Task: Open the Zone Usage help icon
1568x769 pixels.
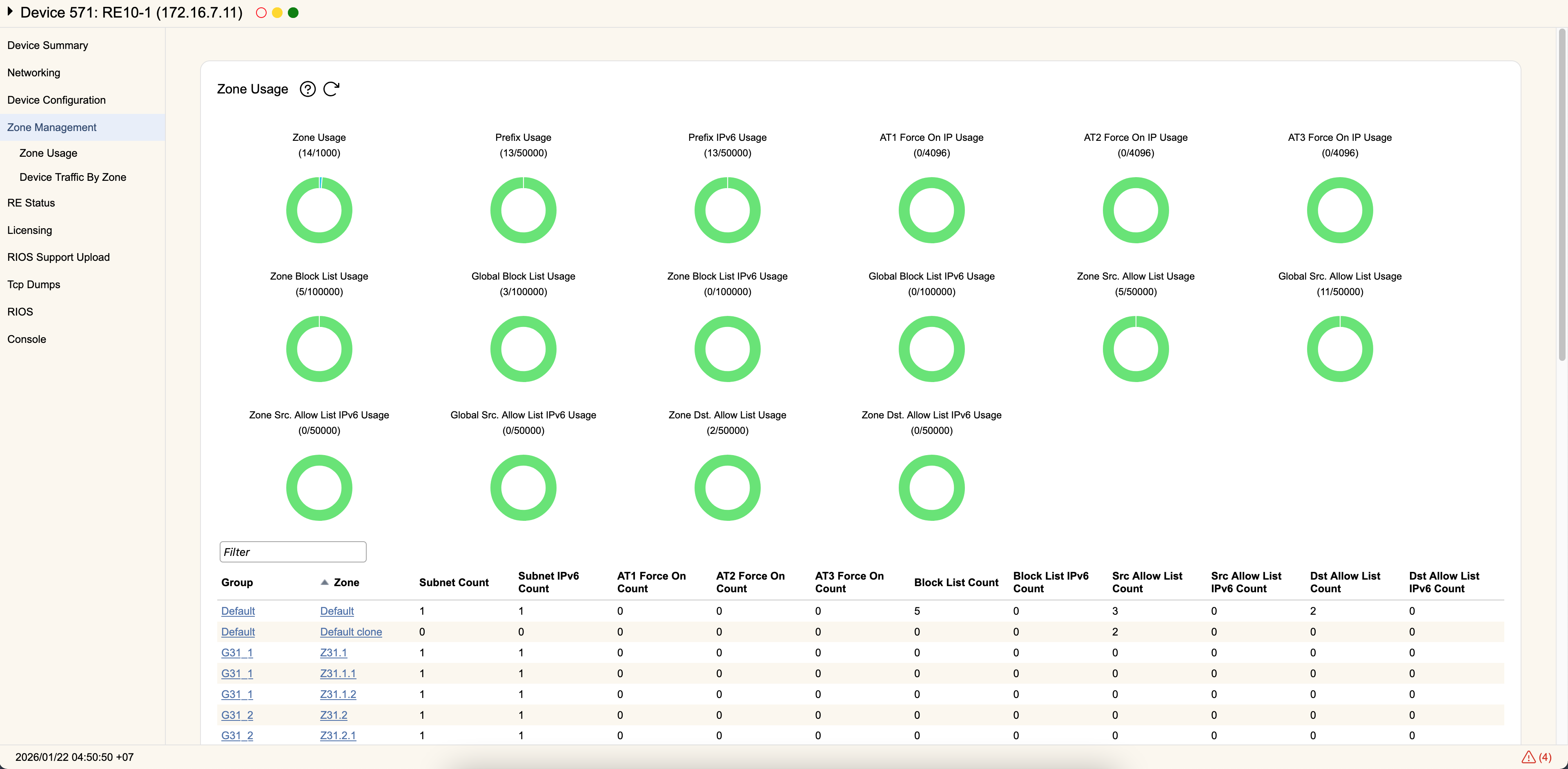Action: point(307,89)
